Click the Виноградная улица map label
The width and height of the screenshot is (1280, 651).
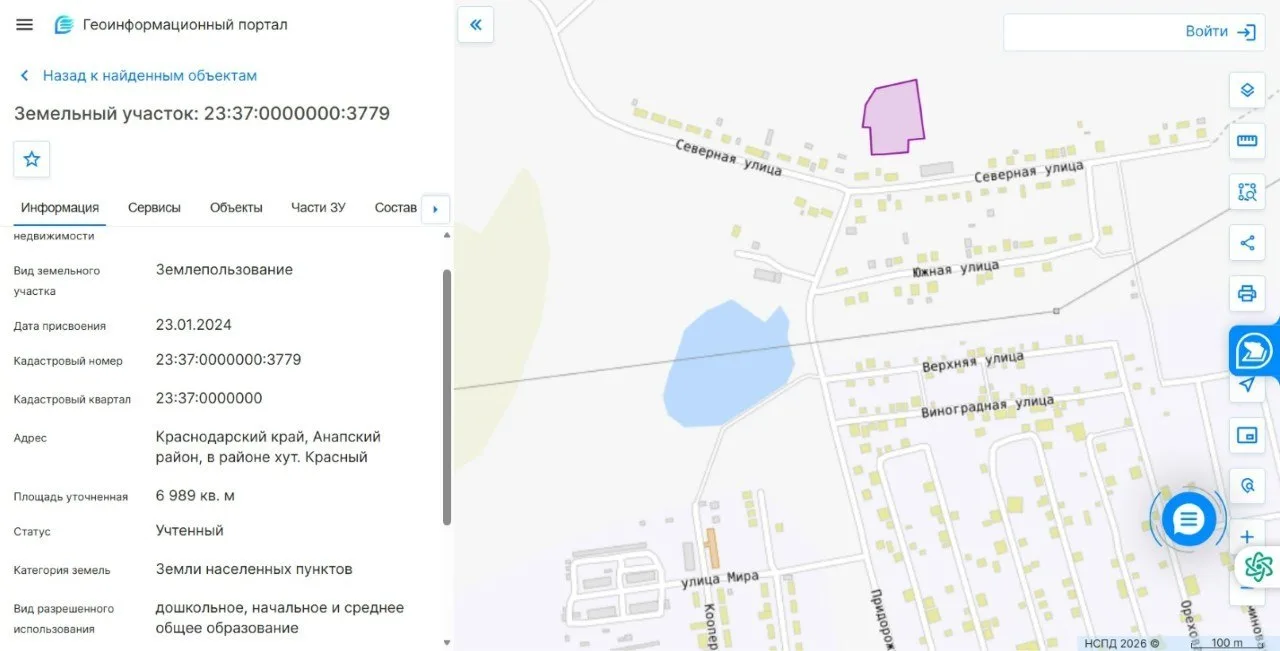click(987, 407)
